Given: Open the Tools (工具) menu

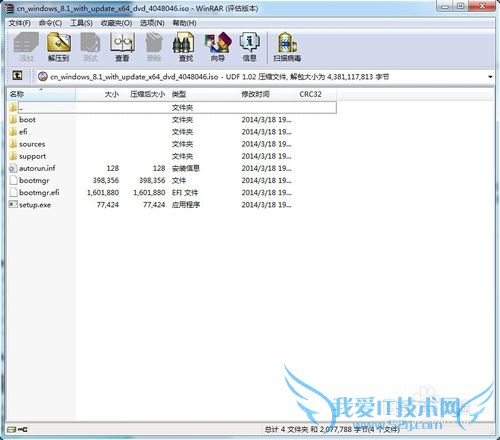Looking at the screenshot, I should coord(81,23).
